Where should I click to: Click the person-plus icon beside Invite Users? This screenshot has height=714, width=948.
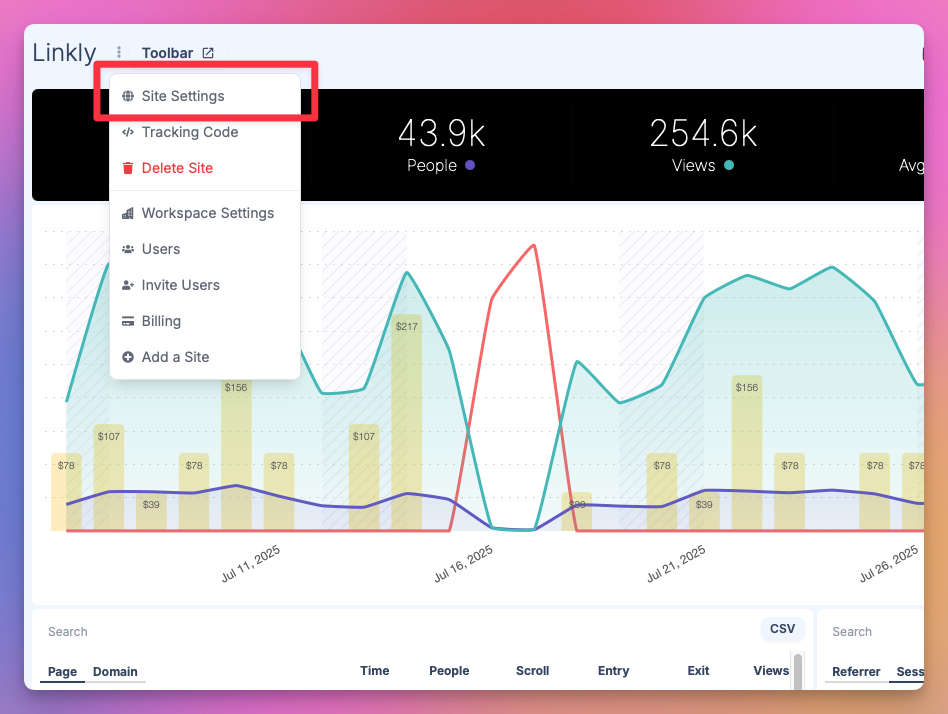pos(129,285)
